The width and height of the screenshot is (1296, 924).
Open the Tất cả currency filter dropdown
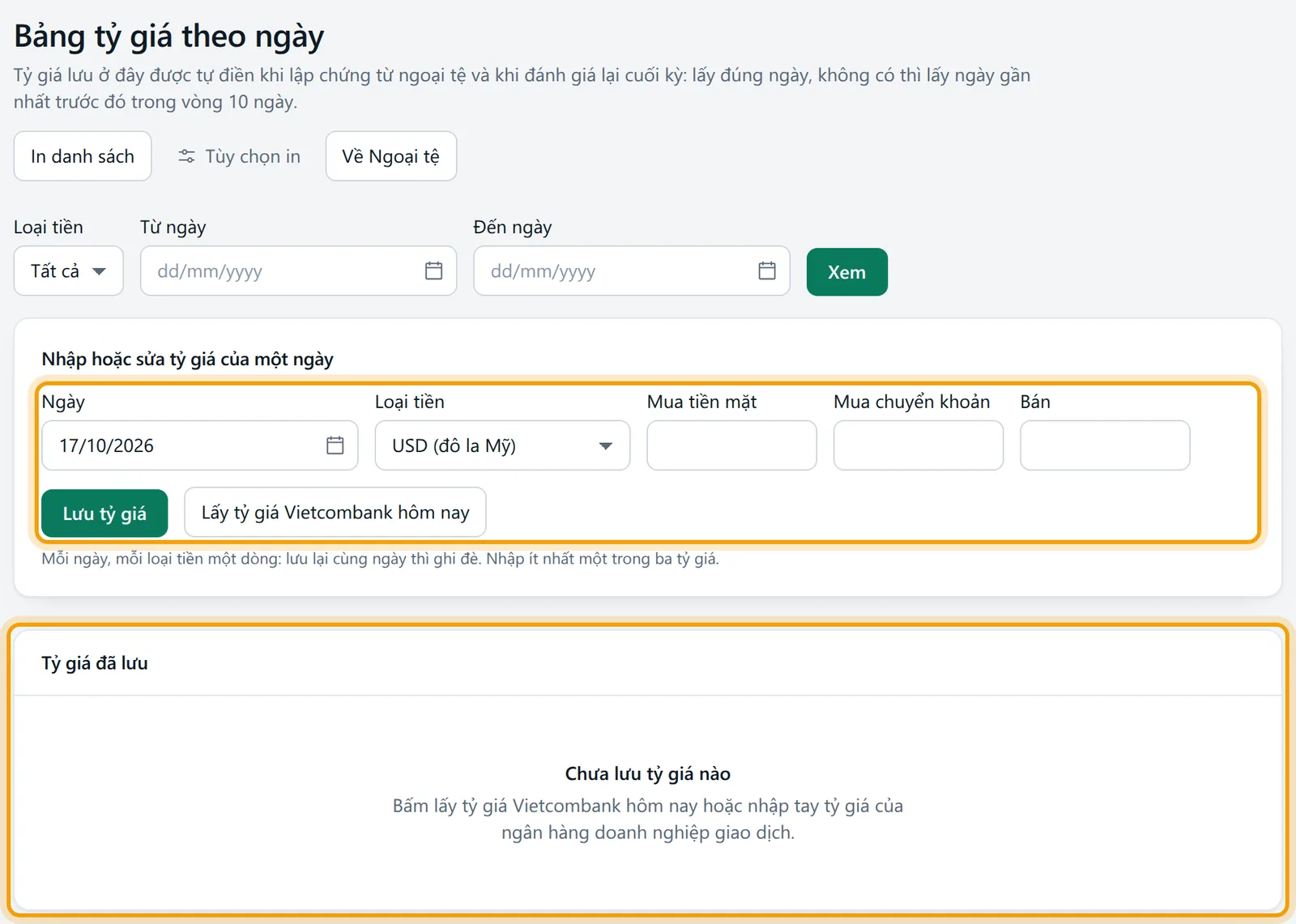[x=69, y=270]
